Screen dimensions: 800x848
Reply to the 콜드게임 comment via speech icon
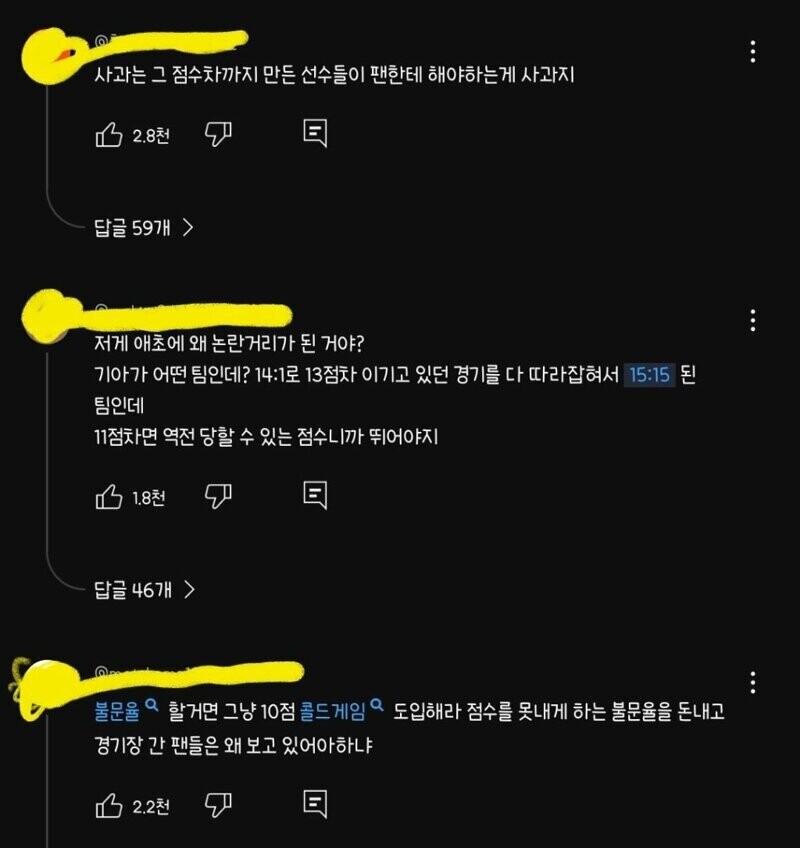(x=315, y=804)
